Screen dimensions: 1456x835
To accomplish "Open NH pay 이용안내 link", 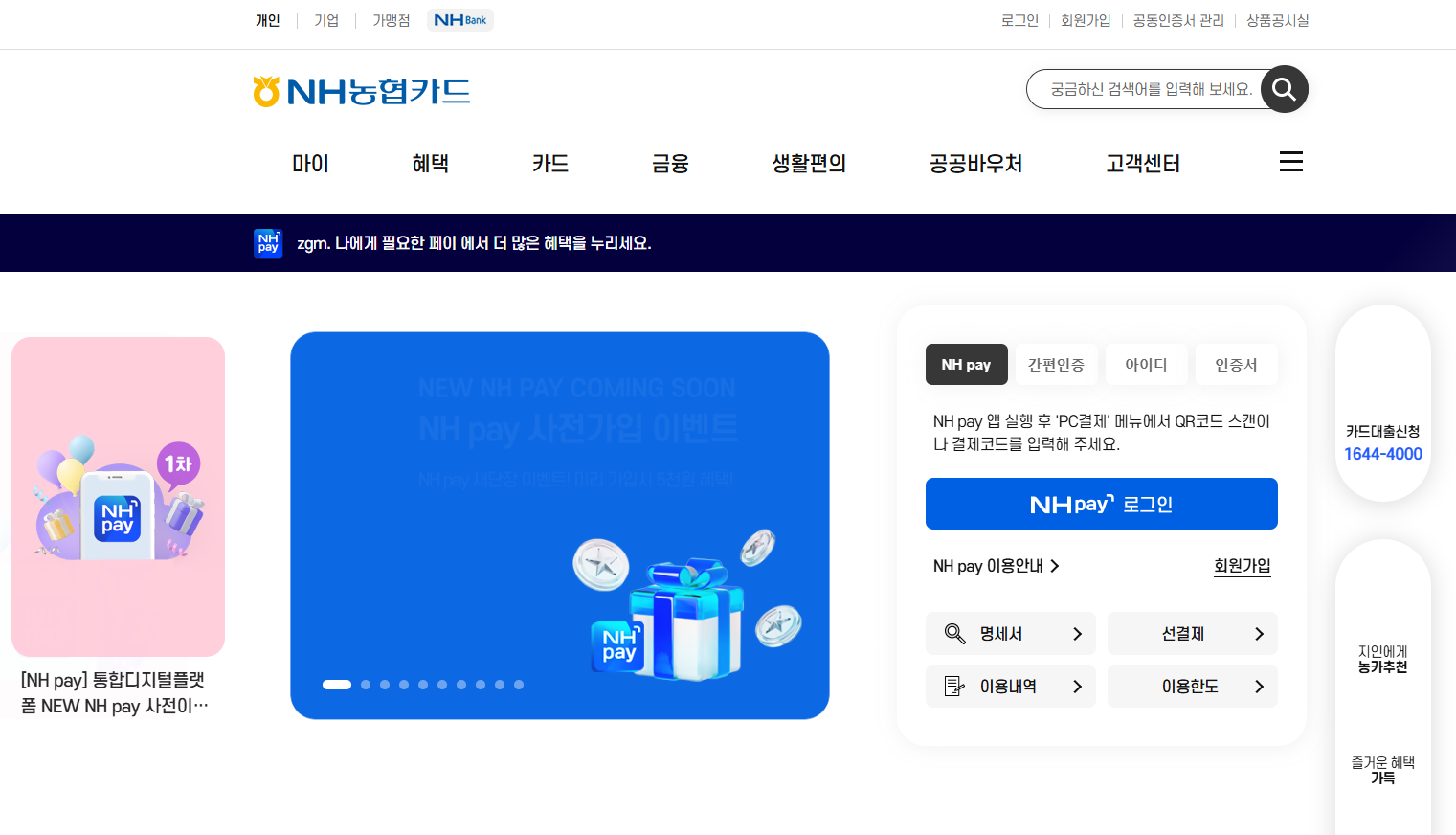I will (997, 566).
